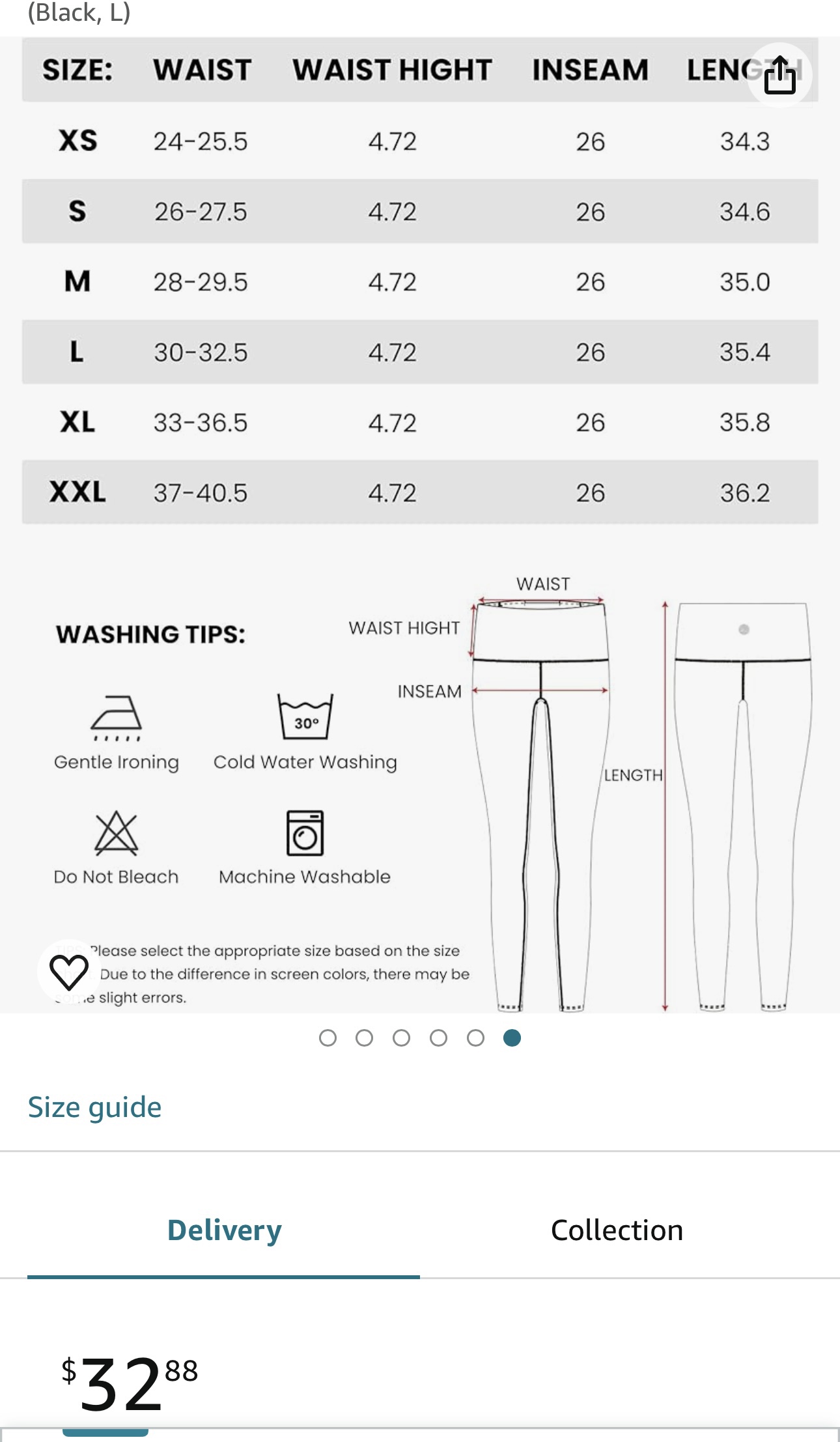The width and height of the screenshot is (840, 1442).
Task: Open the share options icon
Action: coord(779,76)
